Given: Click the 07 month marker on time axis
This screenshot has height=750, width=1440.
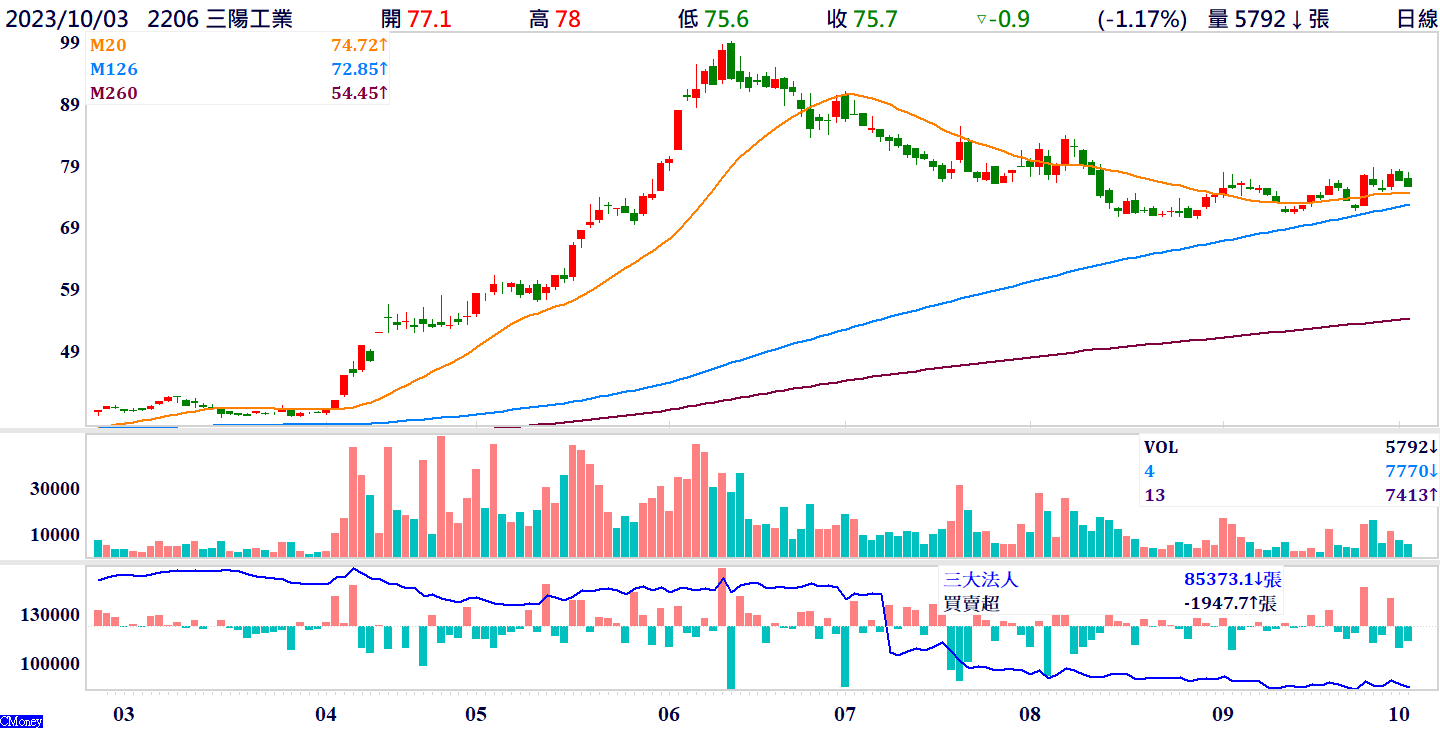Looking at the screenshot, I should point(845,714).
